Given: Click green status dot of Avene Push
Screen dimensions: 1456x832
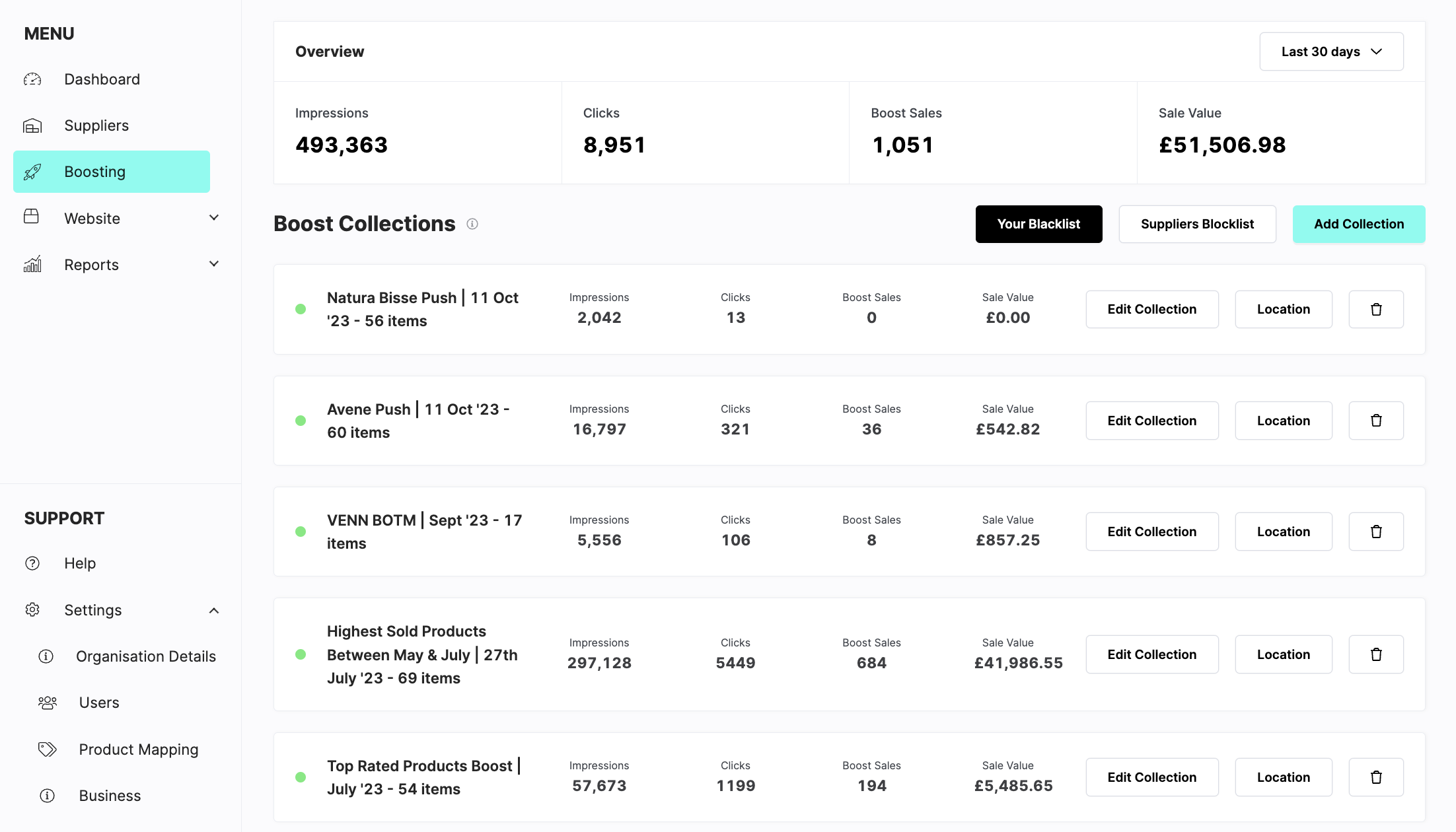Looking at the screenshot, I should point(301,421).
